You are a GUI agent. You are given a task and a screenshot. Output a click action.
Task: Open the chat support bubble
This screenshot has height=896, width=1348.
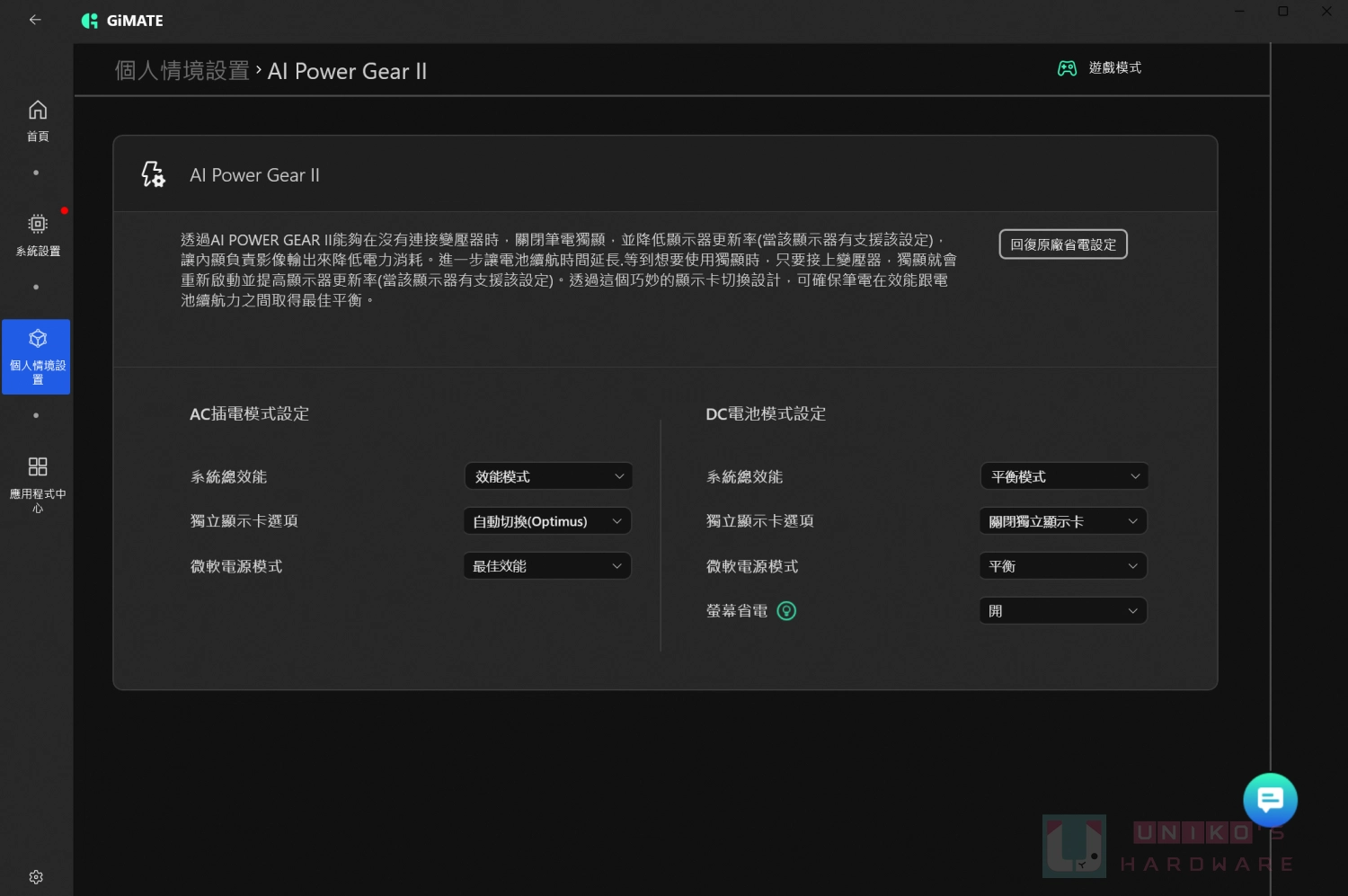coord(1270,799)
